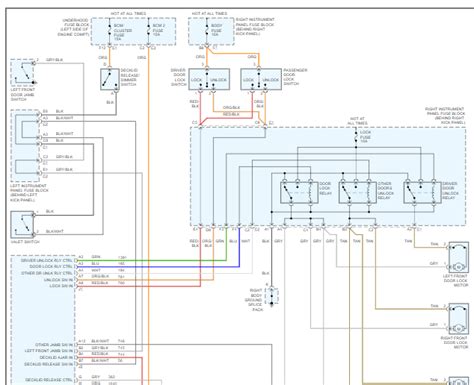Click RED/BLK wire label on LOCK SW IN row
This screenshot has height=385, width=474.
[100, 283]
